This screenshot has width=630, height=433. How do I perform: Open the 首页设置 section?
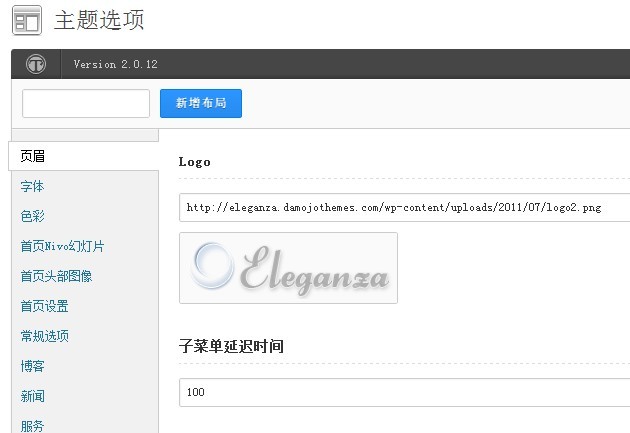pyautogui.click(x=44, y=306)
